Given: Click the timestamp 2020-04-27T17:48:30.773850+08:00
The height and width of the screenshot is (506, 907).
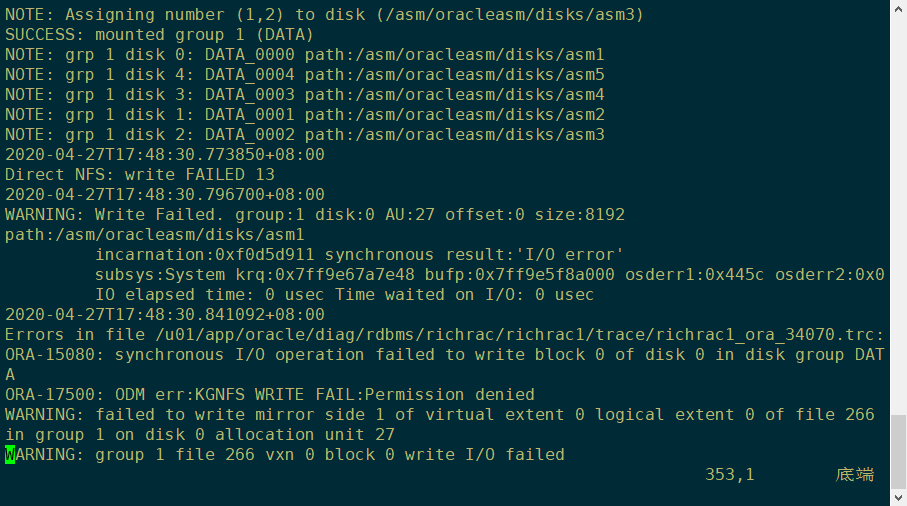Looking at the screenshot, I should point(164,155).
